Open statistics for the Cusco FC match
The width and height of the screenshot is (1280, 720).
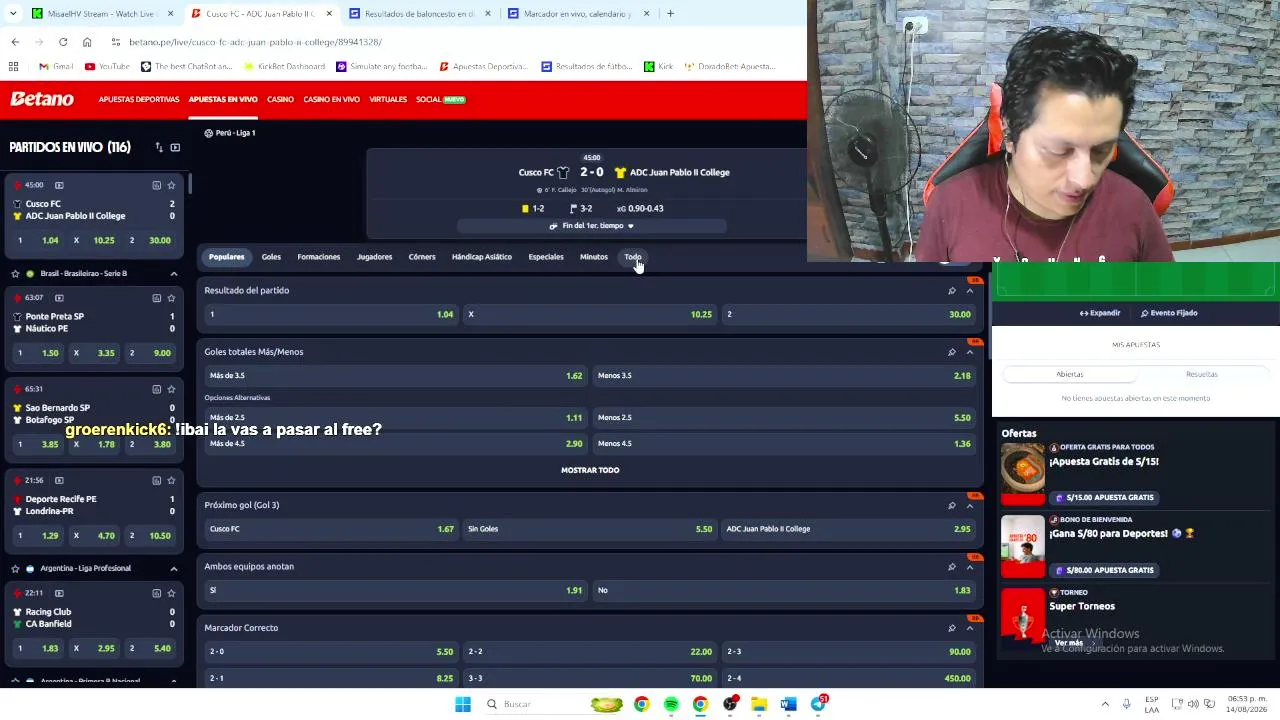(156, 185)
